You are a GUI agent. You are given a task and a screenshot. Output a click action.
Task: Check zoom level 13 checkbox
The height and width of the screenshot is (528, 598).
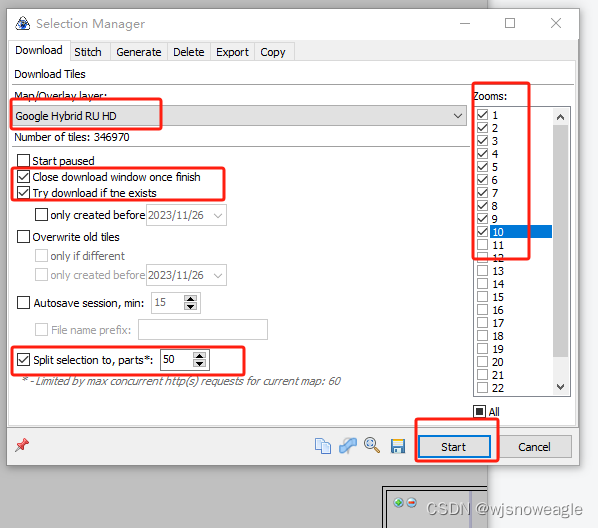click(x=482, y=270)
